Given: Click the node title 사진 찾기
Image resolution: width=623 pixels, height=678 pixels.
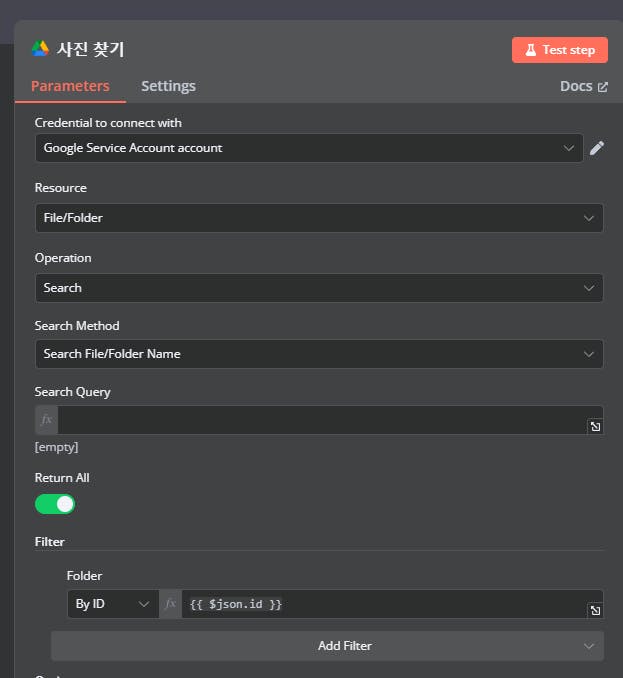Looking at the screenshot, I should [91, 49].
